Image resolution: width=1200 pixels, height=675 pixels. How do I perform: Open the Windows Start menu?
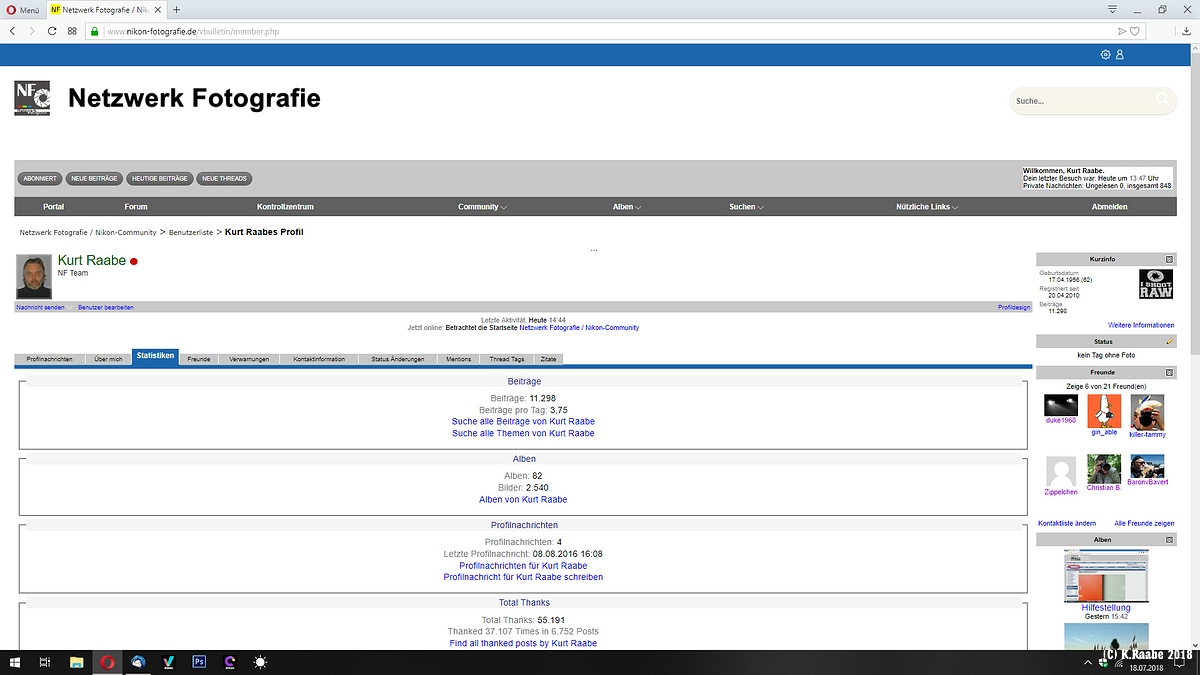point(15,662)
